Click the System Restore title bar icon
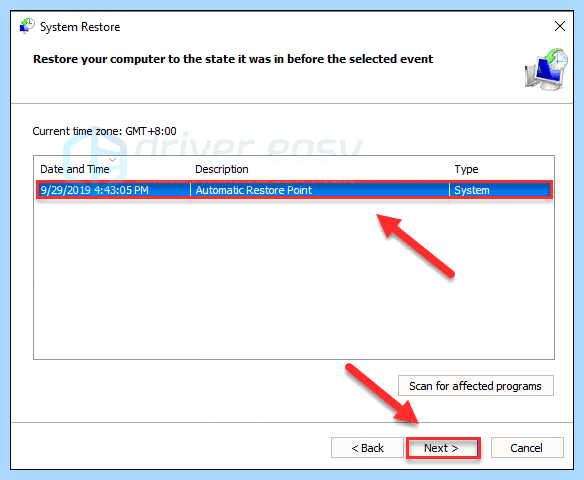 pyautogui.click(x=27, y=26)
